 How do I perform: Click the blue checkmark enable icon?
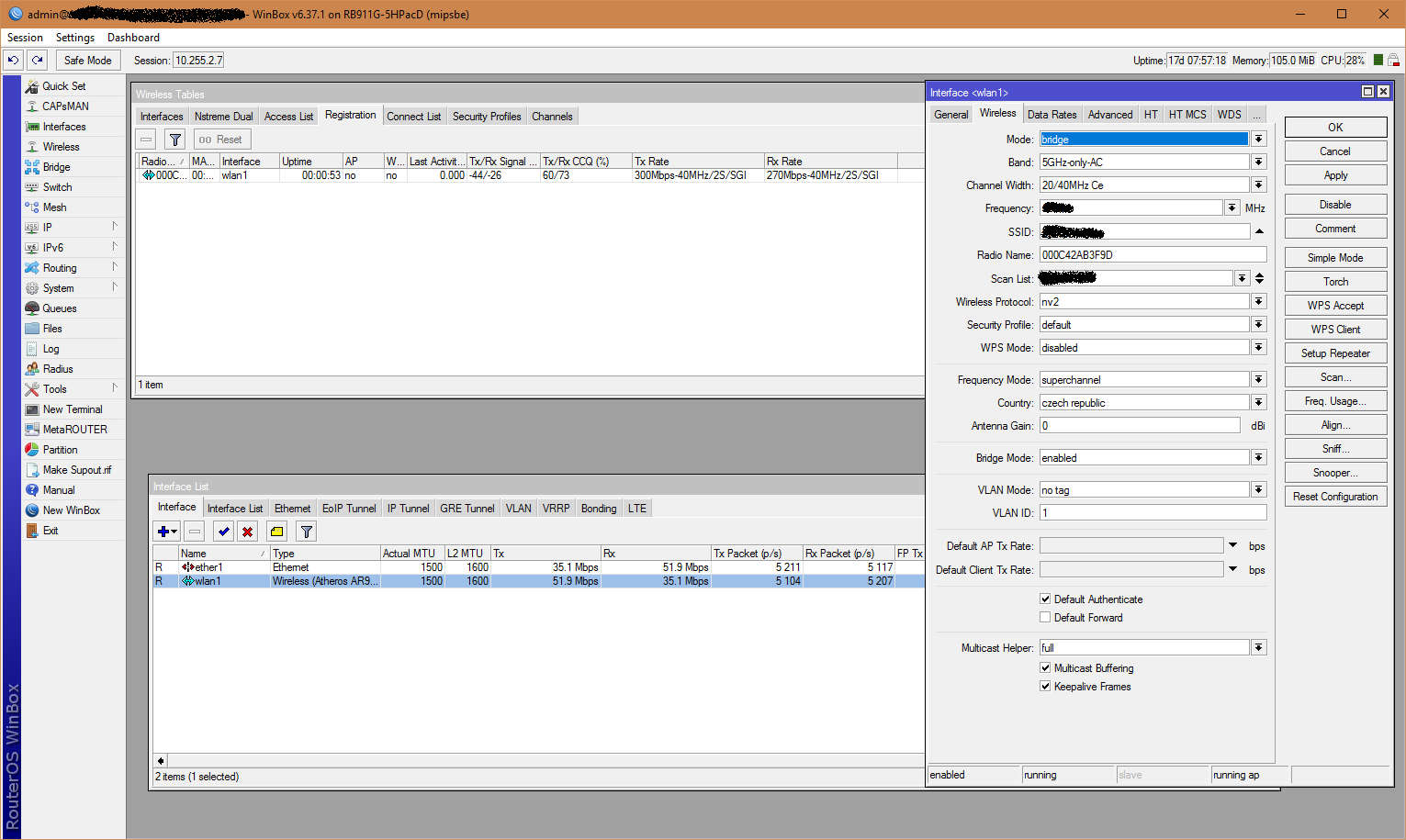(x=223, y=532)
